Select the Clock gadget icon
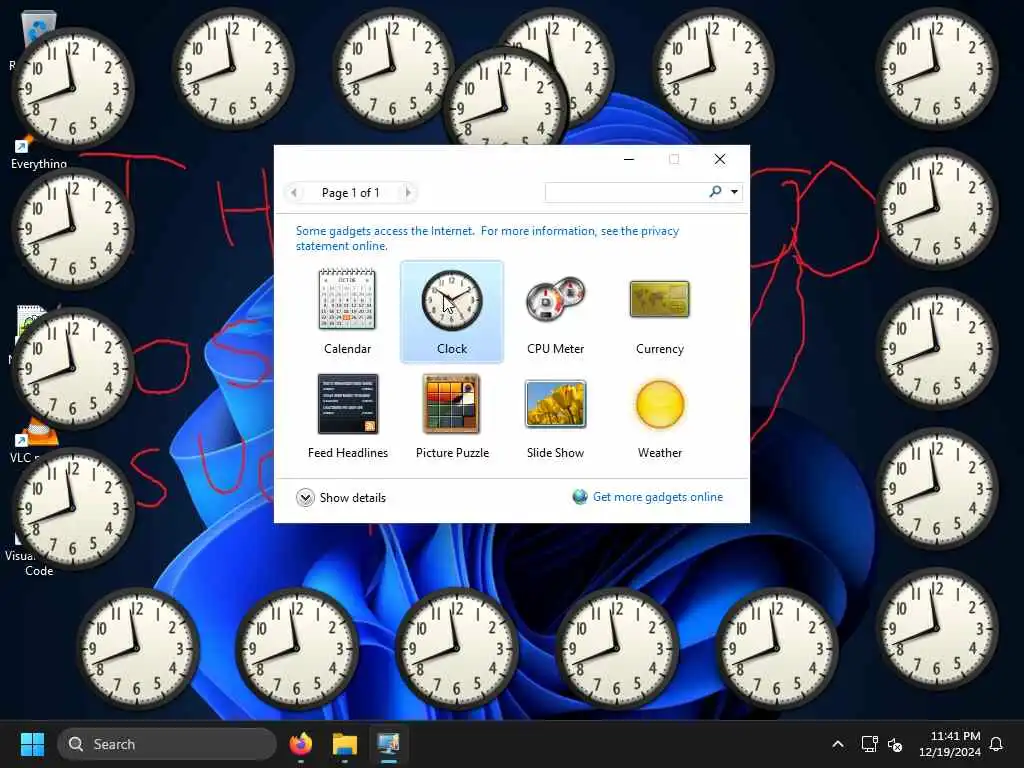Viewport: 1024px width, 768px height. [x=452, y=301]
